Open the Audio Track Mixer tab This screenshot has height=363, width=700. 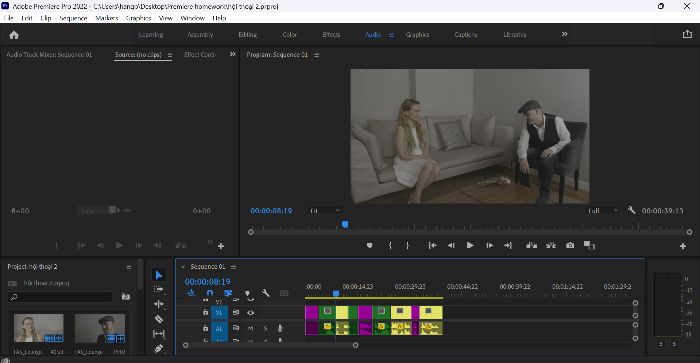49,54
